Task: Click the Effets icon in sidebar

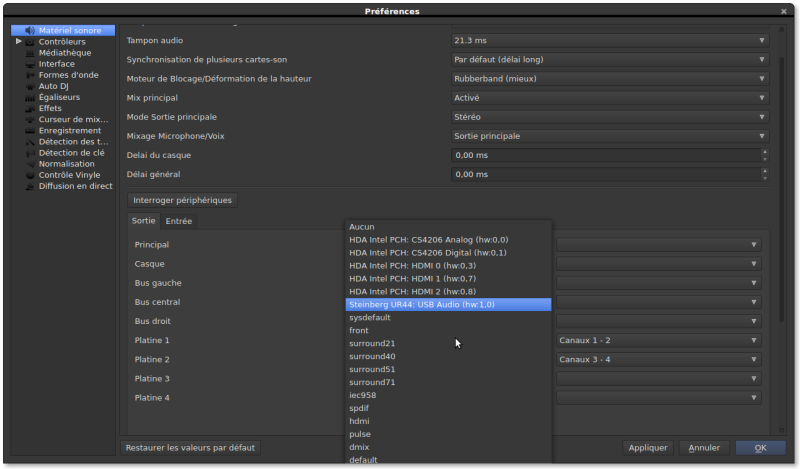Action: (30, 108)
